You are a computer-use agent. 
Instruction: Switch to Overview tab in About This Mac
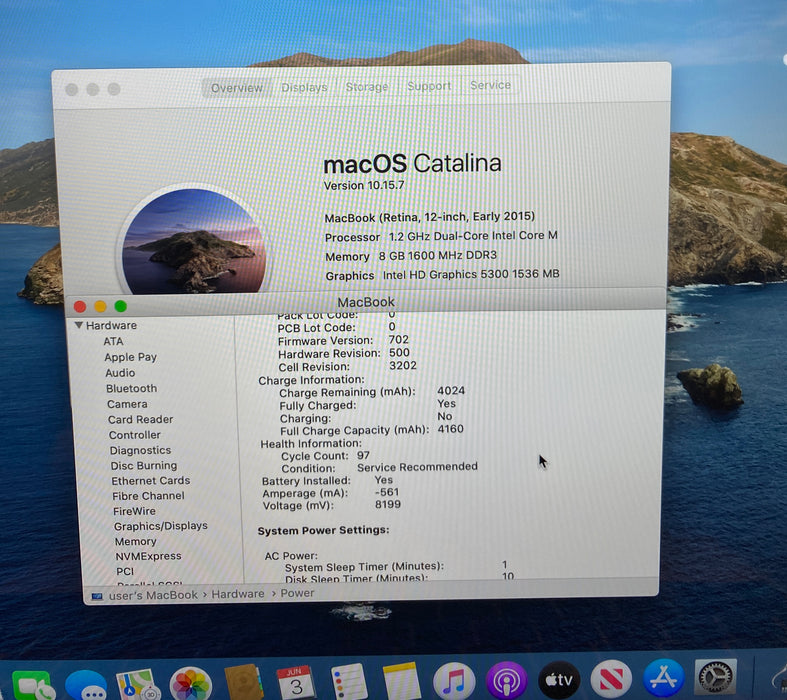pyautogui.click(x=237, y=88)
